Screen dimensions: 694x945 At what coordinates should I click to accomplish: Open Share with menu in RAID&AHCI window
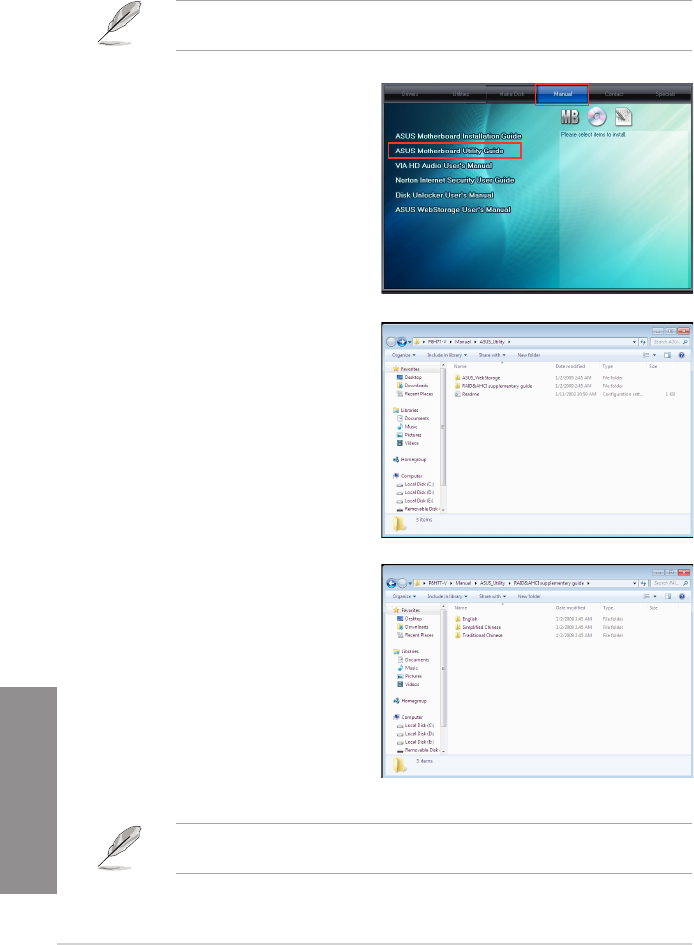[x=492, y=597]
